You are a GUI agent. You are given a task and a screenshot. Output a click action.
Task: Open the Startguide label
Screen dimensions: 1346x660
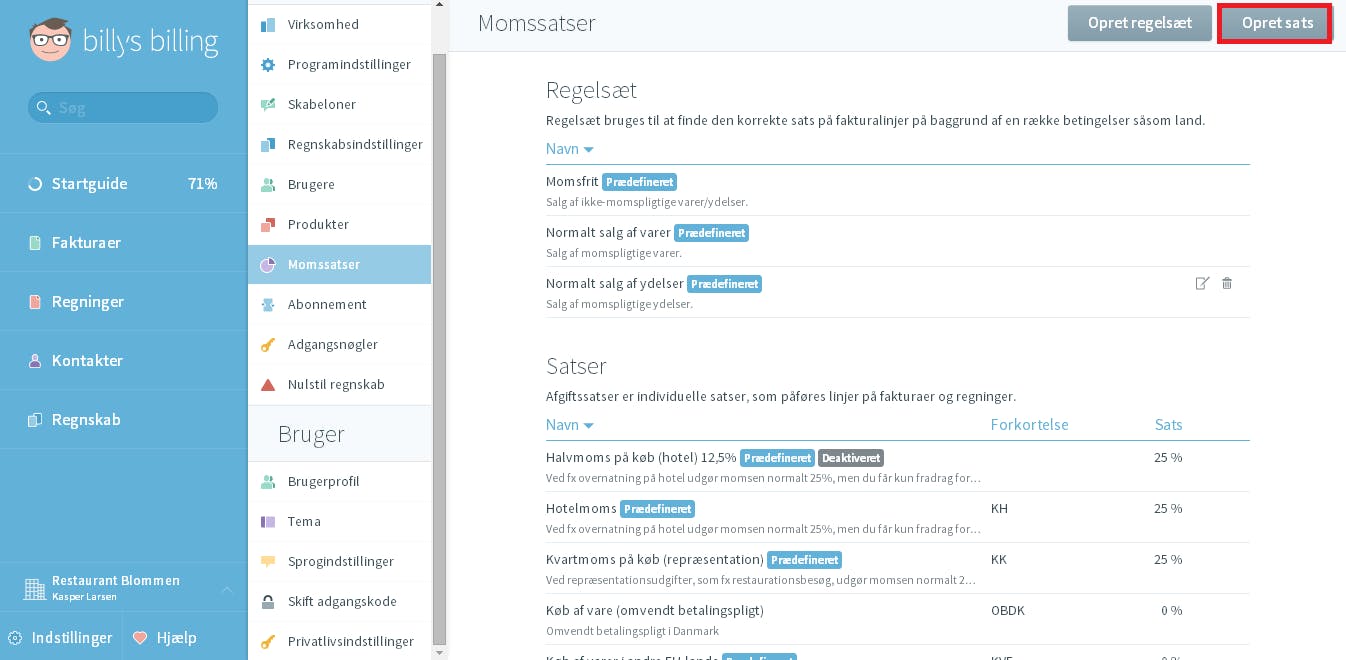point(90,184)
